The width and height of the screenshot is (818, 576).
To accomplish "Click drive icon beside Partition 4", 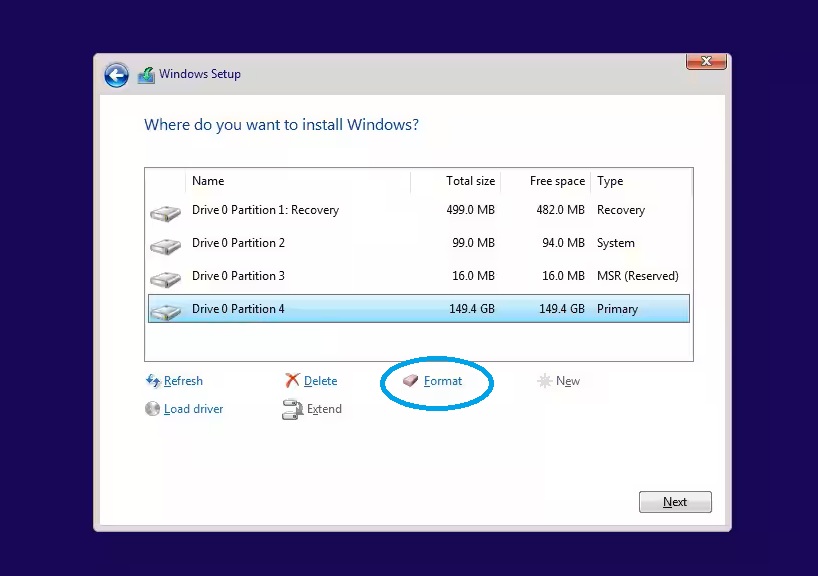I will pos(165,311).
